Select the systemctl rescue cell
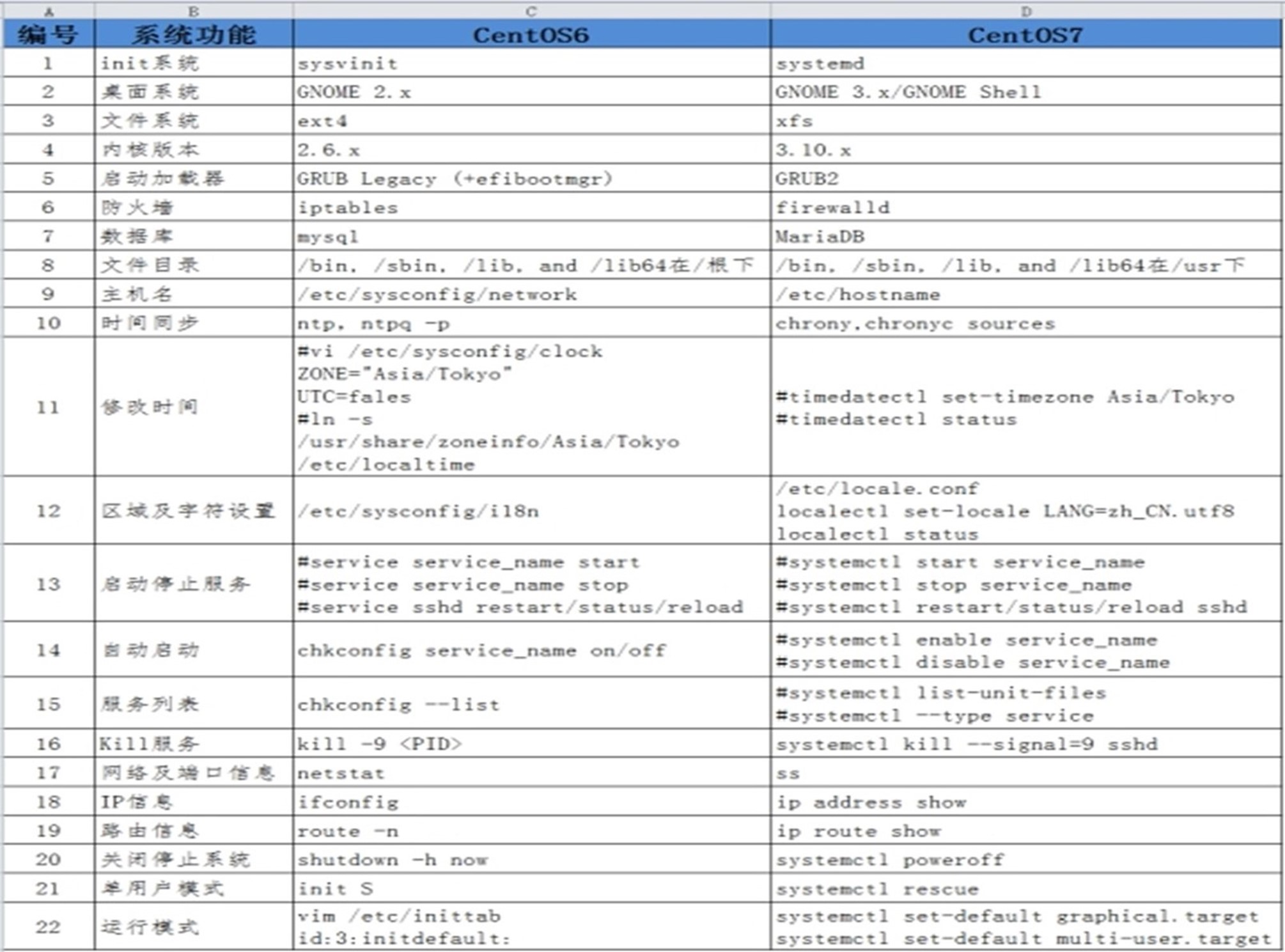Image resolution: width=1285 pixels, height=952 pixels. tap(1026, 887)
